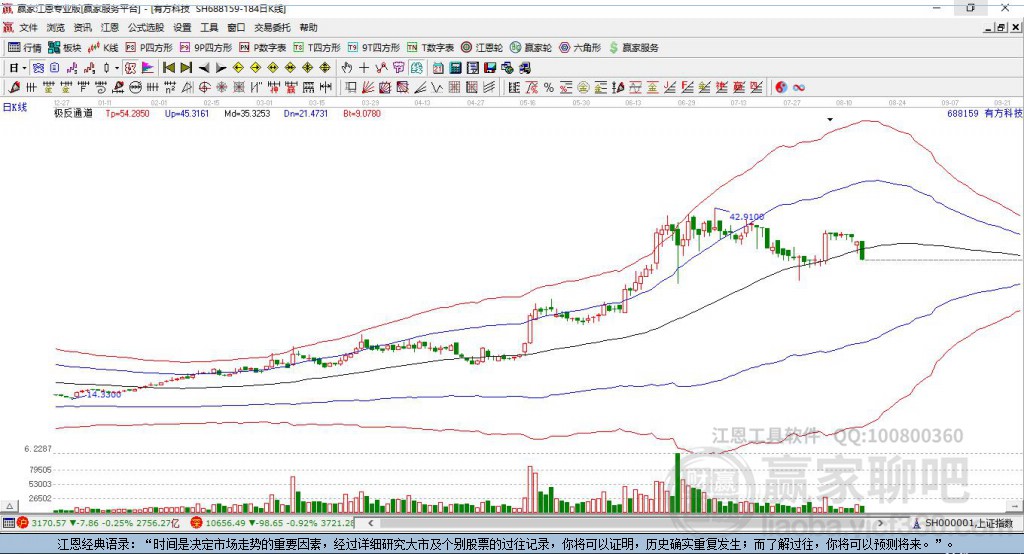Screen dimensions: 1024x554
Task: Click the 688159 有方科技 stock label
Action: [985, 114]
